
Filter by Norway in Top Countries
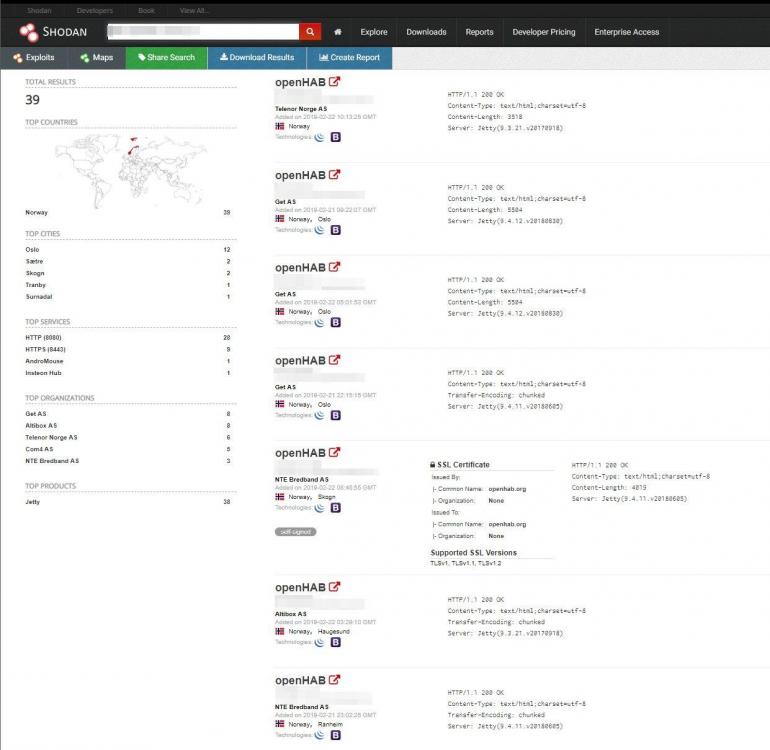point(36,213)
